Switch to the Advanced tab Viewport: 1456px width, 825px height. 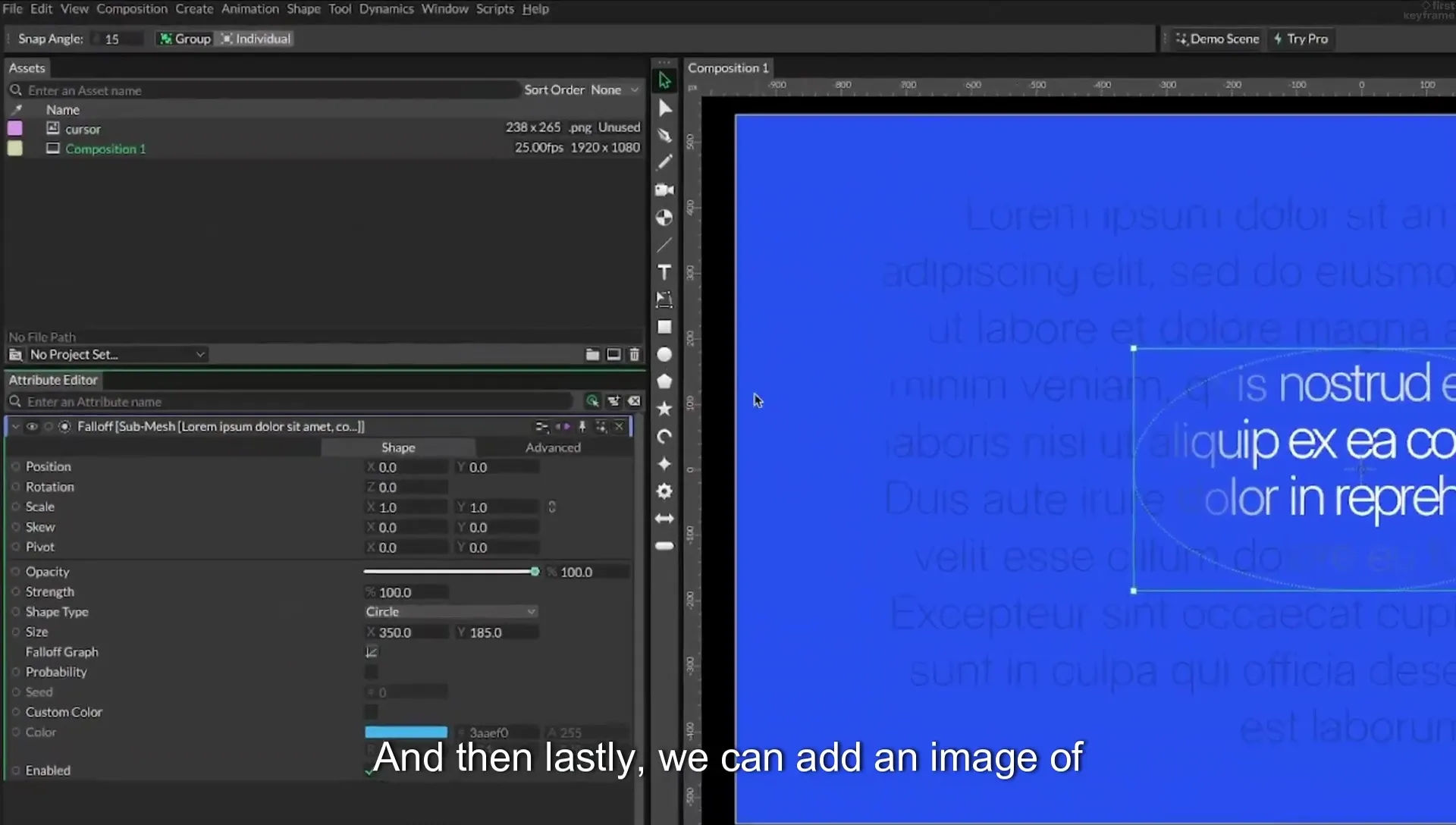(553, 447)
